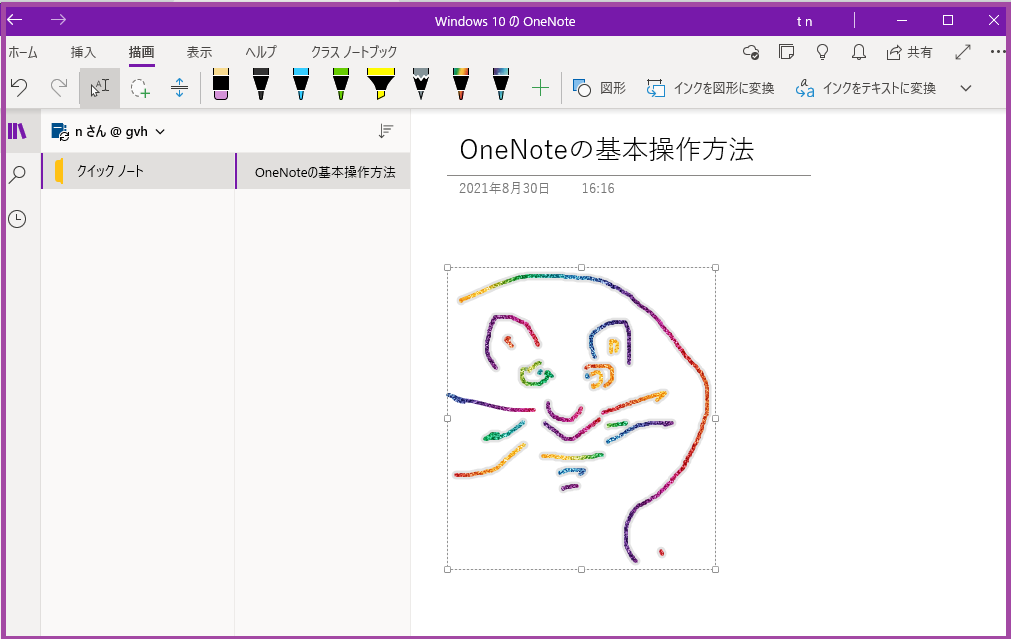
Task: Toggle full screen view with the diagonal arrow
Action: point(963,51)
